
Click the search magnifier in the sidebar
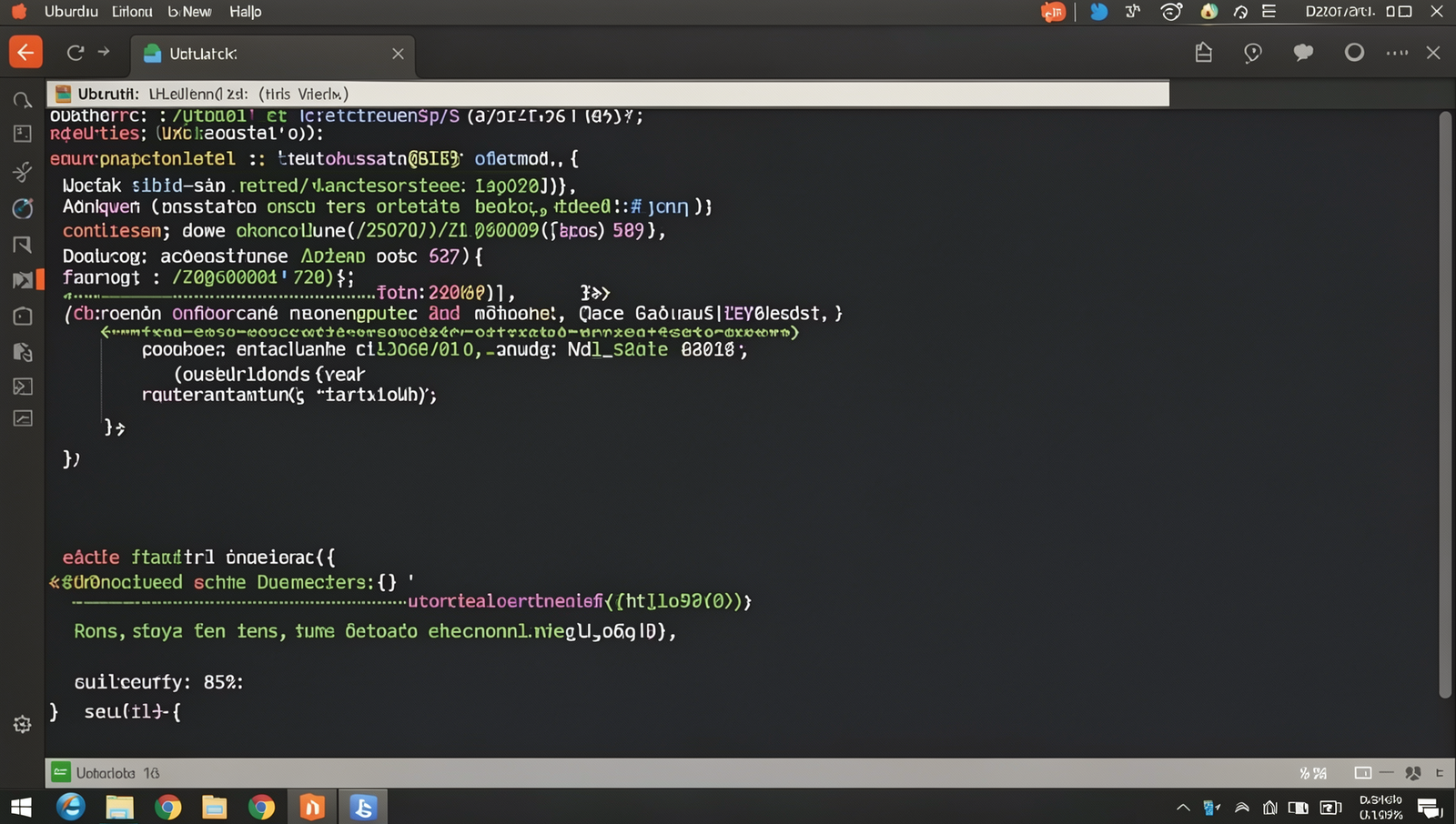point(23,99)
